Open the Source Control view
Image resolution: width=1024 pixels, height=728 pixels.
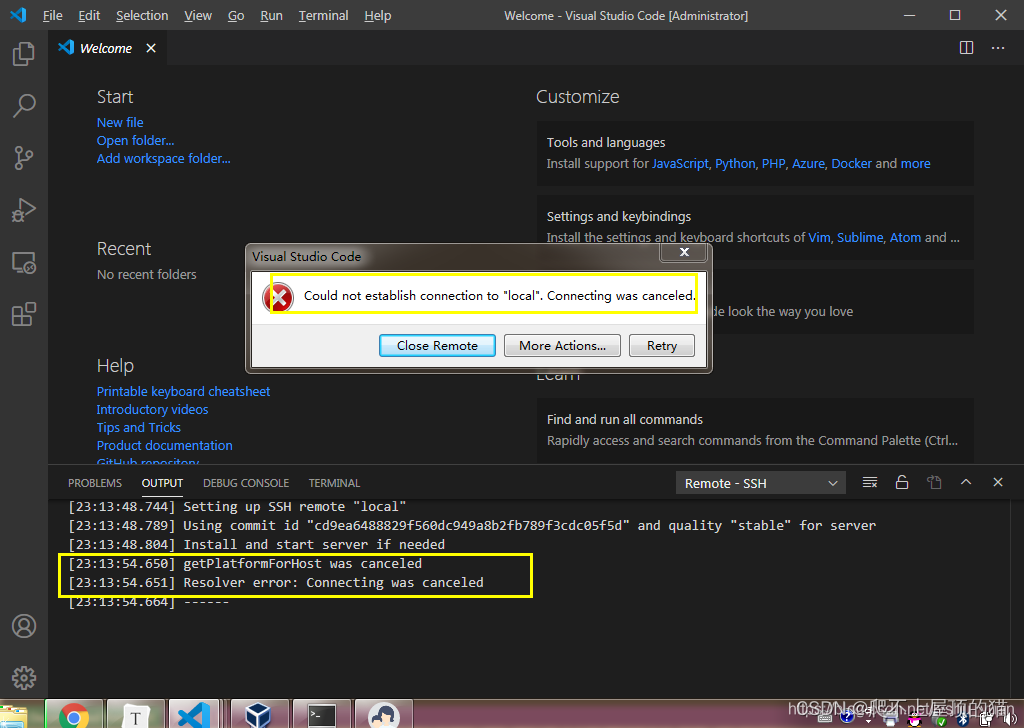pos(24,157)
